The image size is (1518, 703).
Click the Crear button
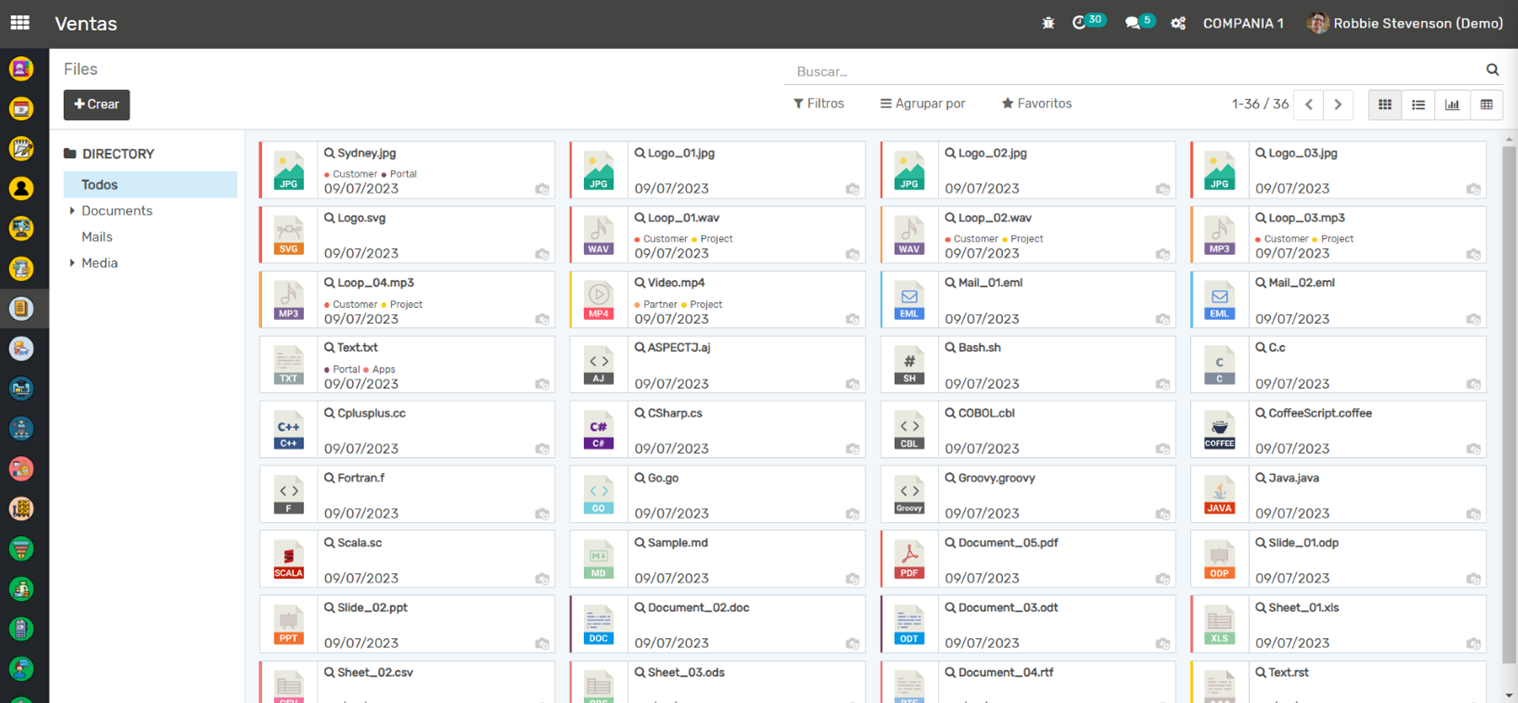click(97, 105)
